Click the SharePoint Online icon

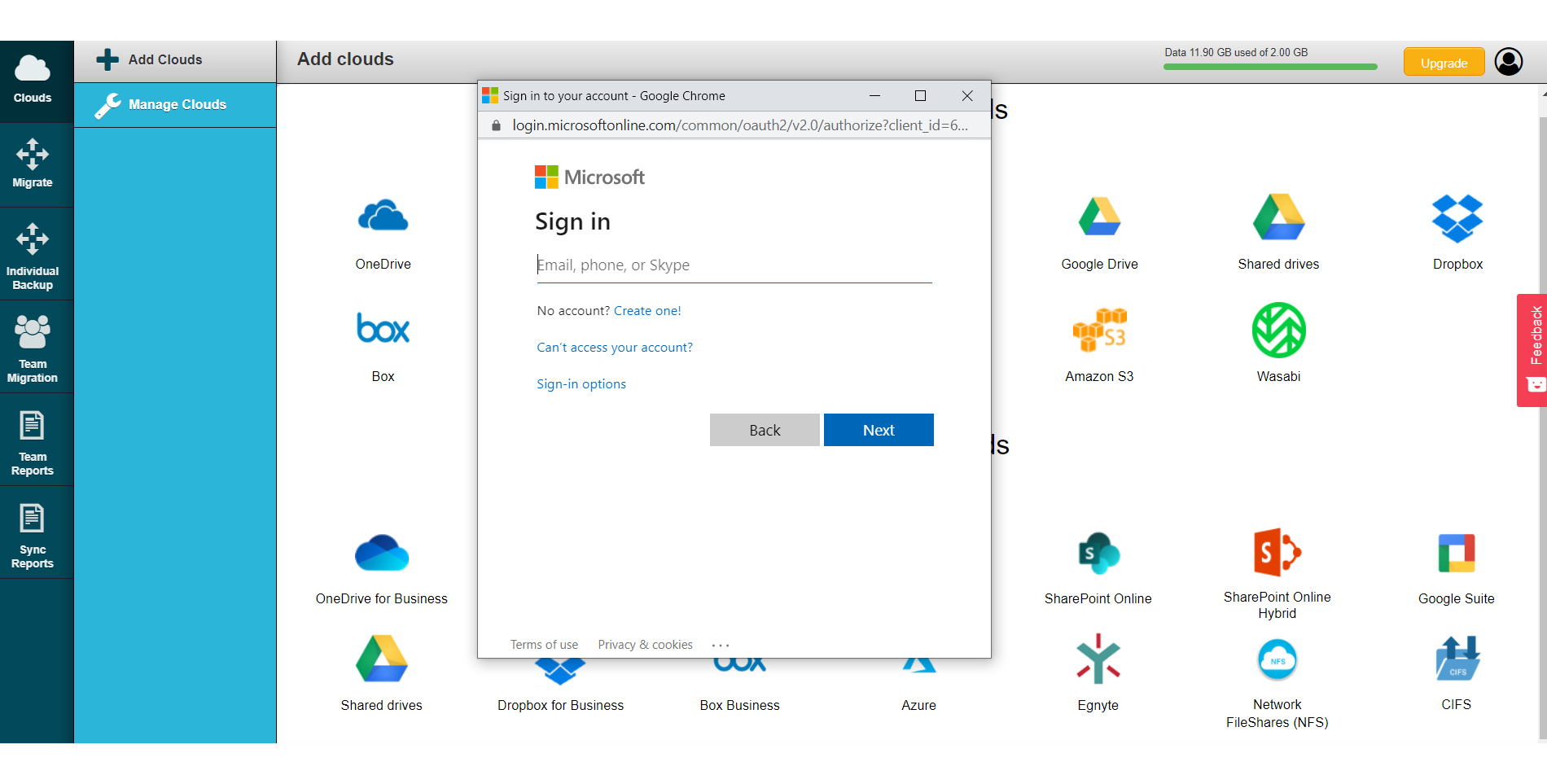point(1099,553)
